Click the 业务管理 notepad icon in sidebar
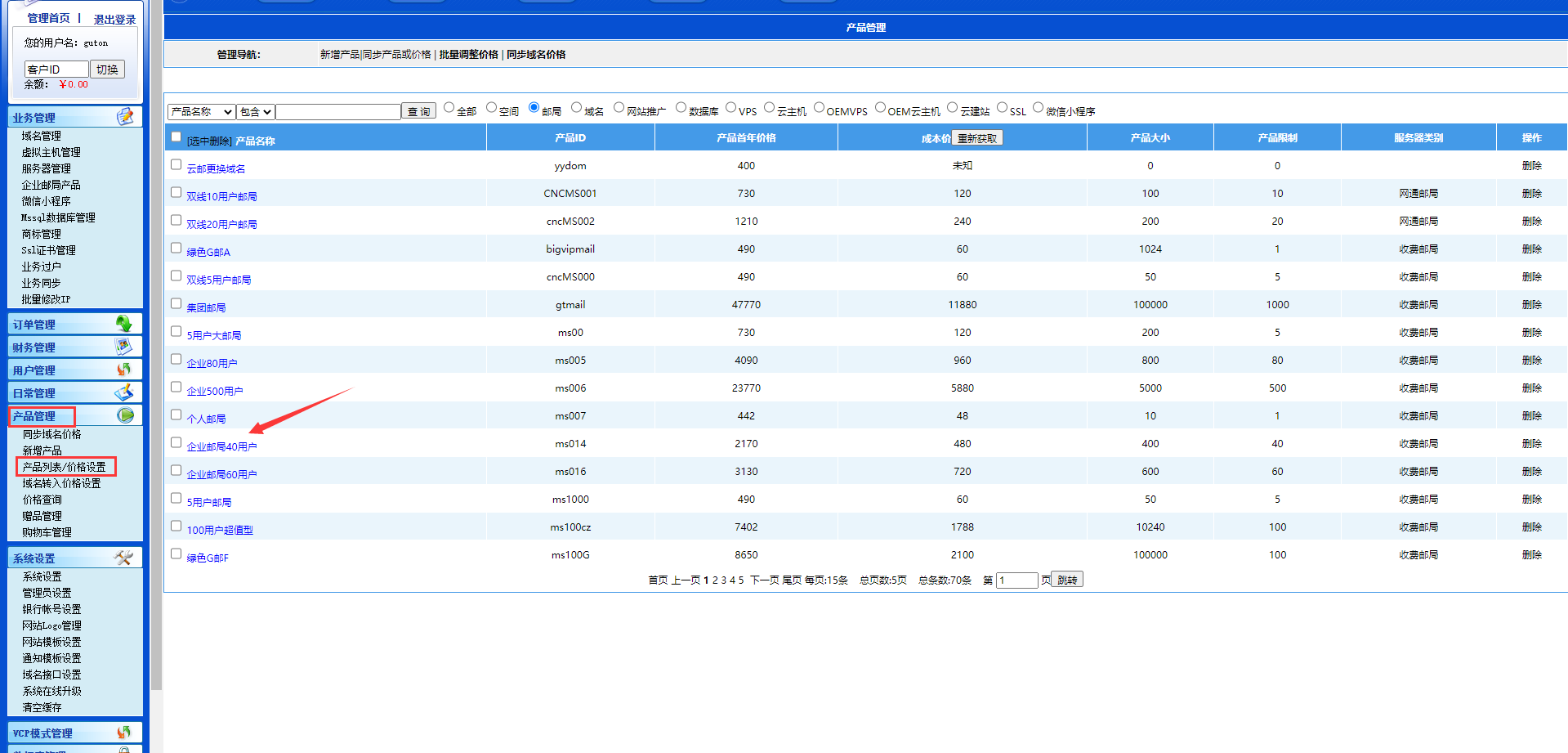 (x=125, y=117)
